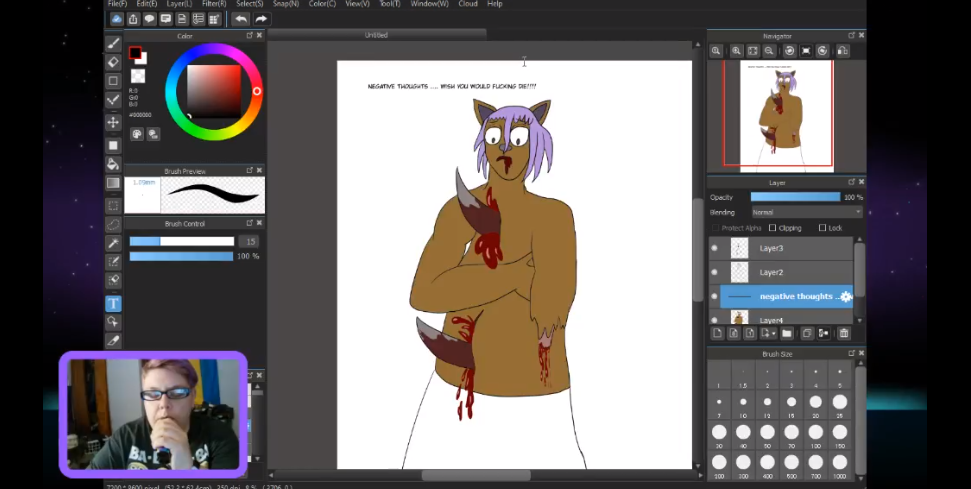Image resolution: width=971 pixels, height=489 pixels.
Task: Click the Redo arrow
Action: [x=261, y=19]
